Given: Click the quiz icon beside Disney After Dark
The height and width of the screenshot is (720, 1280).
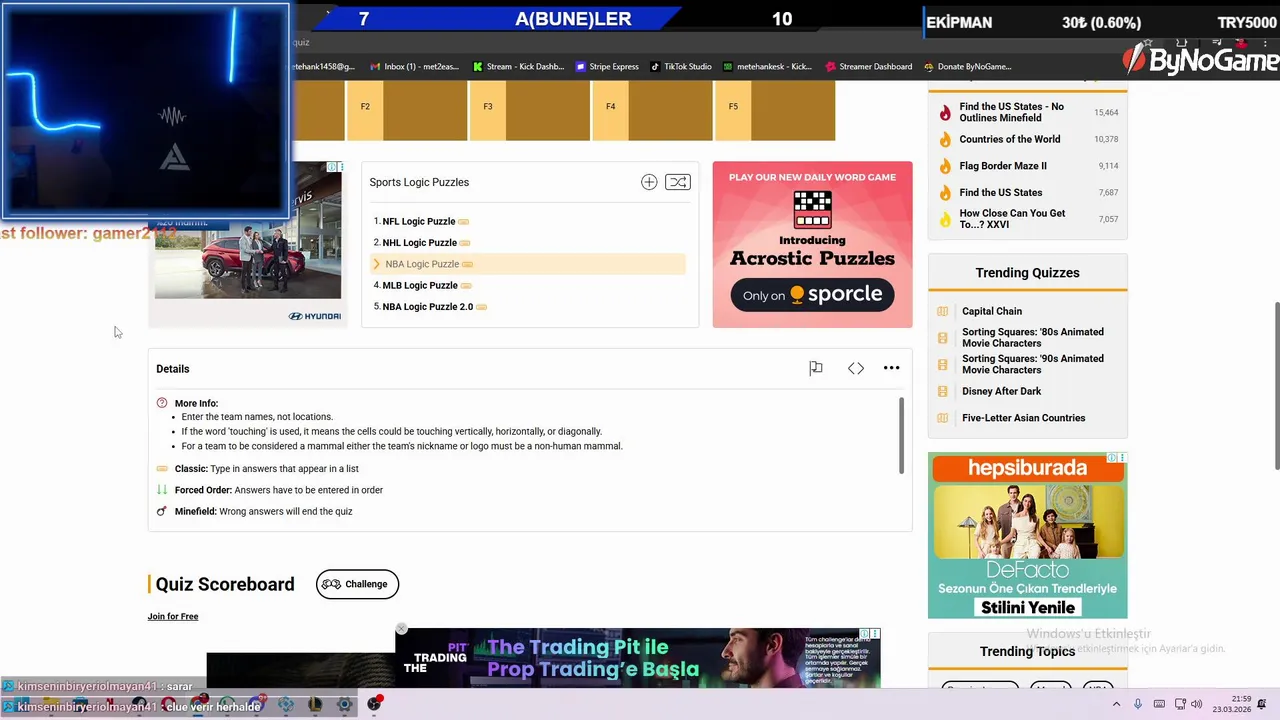Looking at the screenshot, I should click(x=942, y=391).
